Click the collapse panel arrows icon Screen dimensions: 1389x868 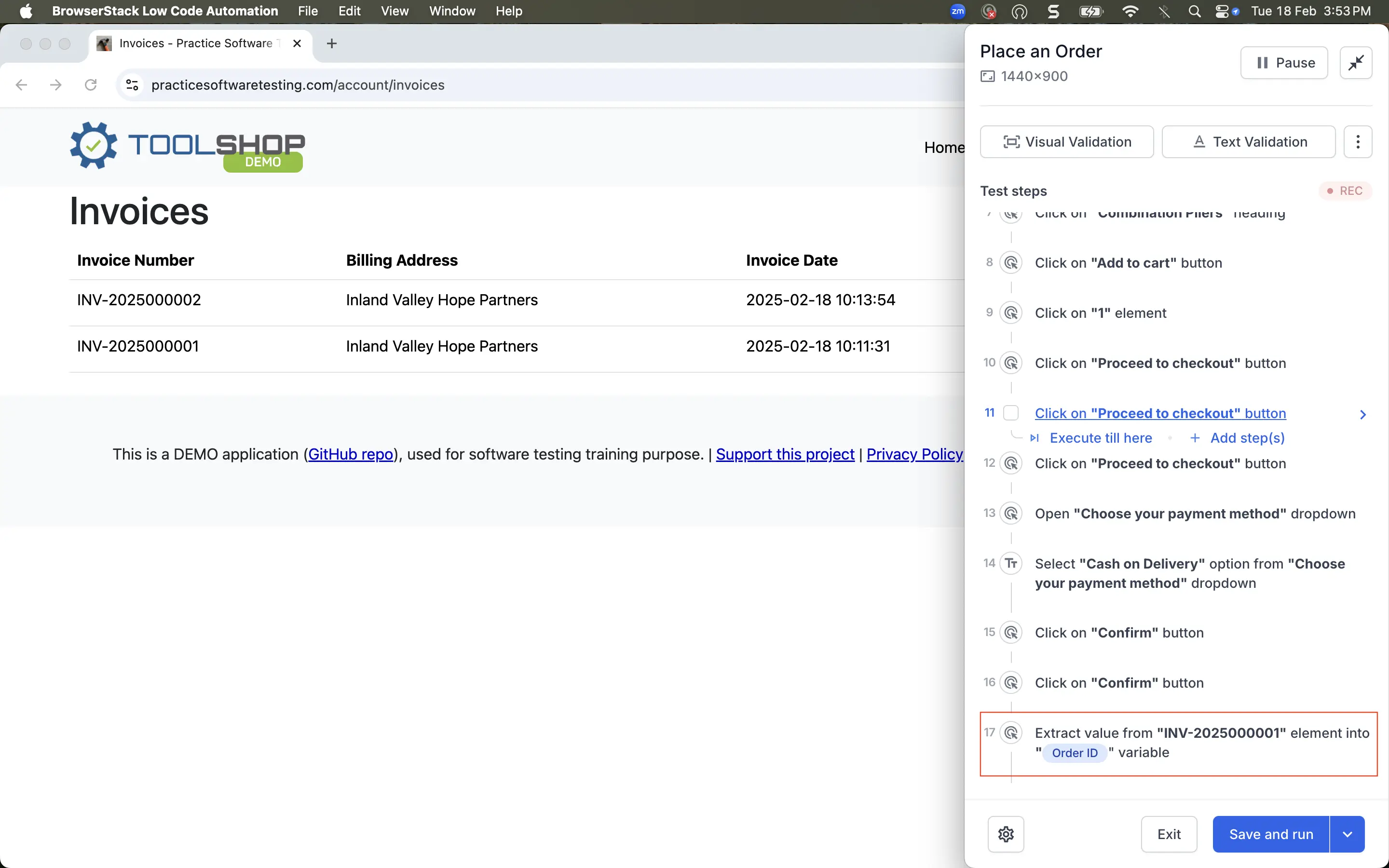(1355, 63)
